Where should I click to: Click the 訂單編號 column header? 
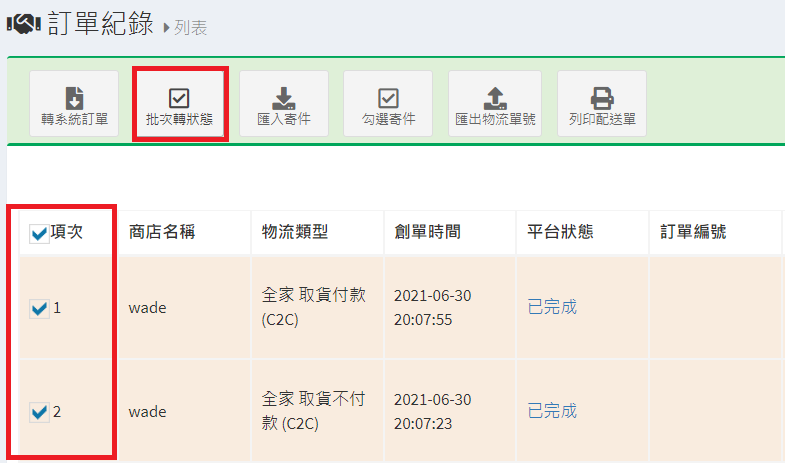(x=693, y=232)
